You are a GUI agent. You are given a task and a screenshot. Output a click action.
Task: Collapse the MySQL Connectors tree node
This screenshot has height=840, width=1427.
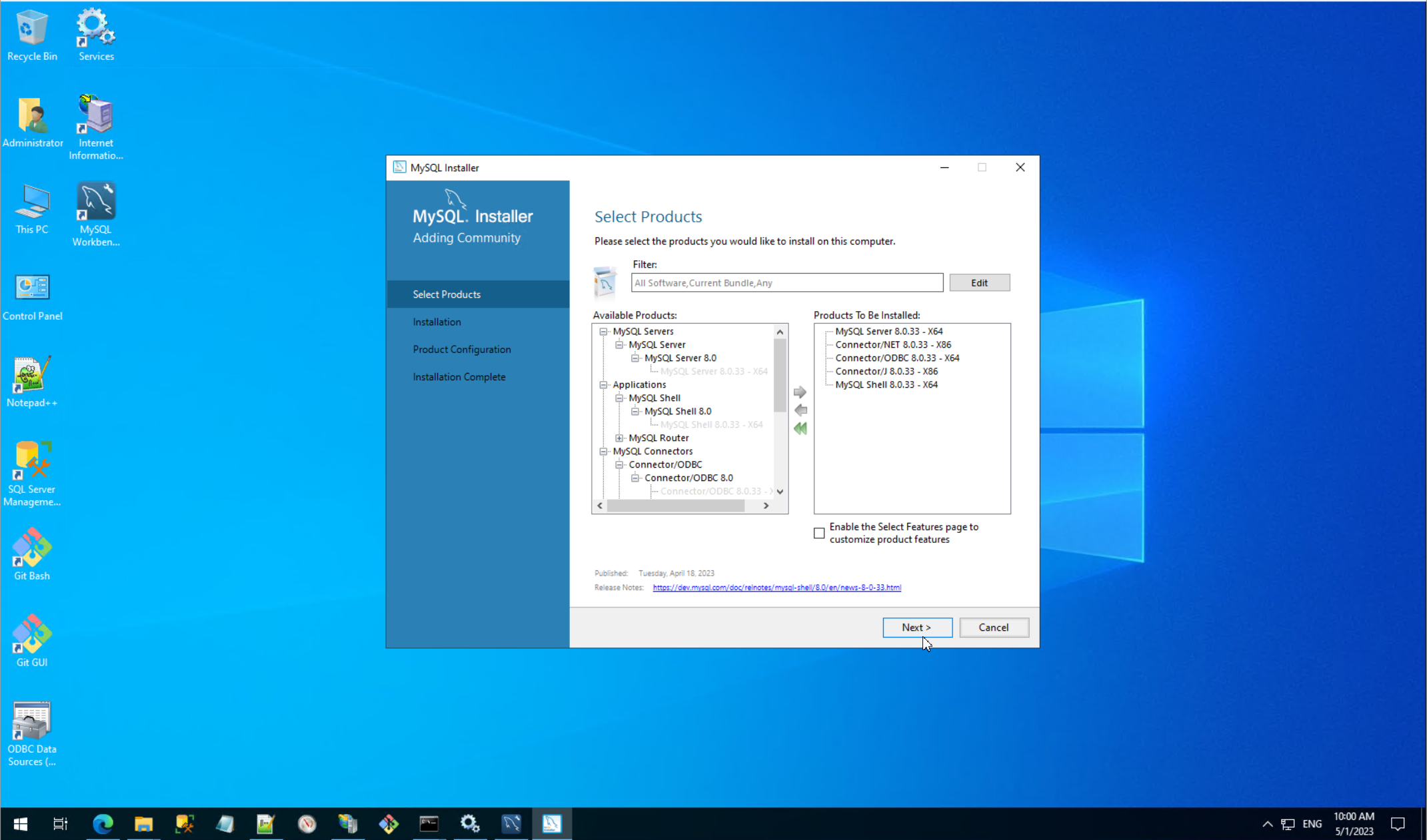[x=603, y=451]
